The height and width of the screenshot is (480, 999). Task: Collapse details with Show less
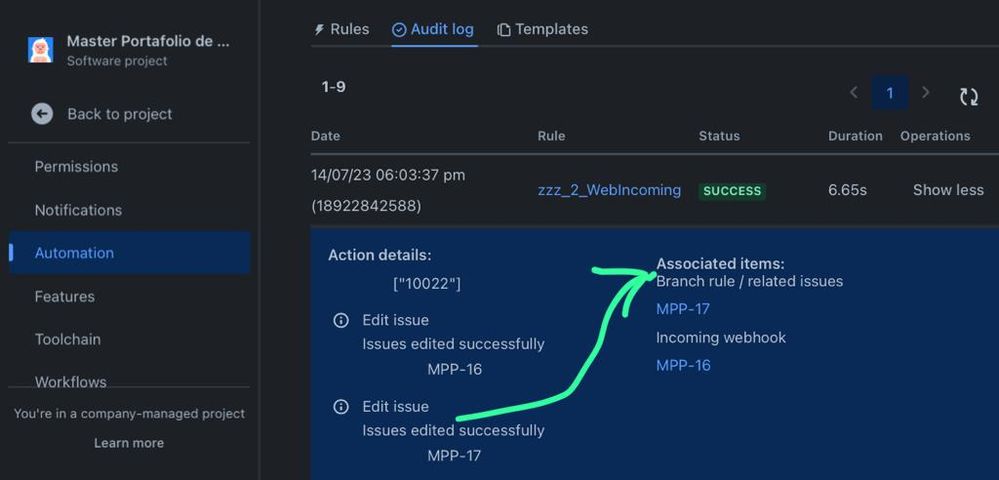pyautogui.click(x=948, y=190)
